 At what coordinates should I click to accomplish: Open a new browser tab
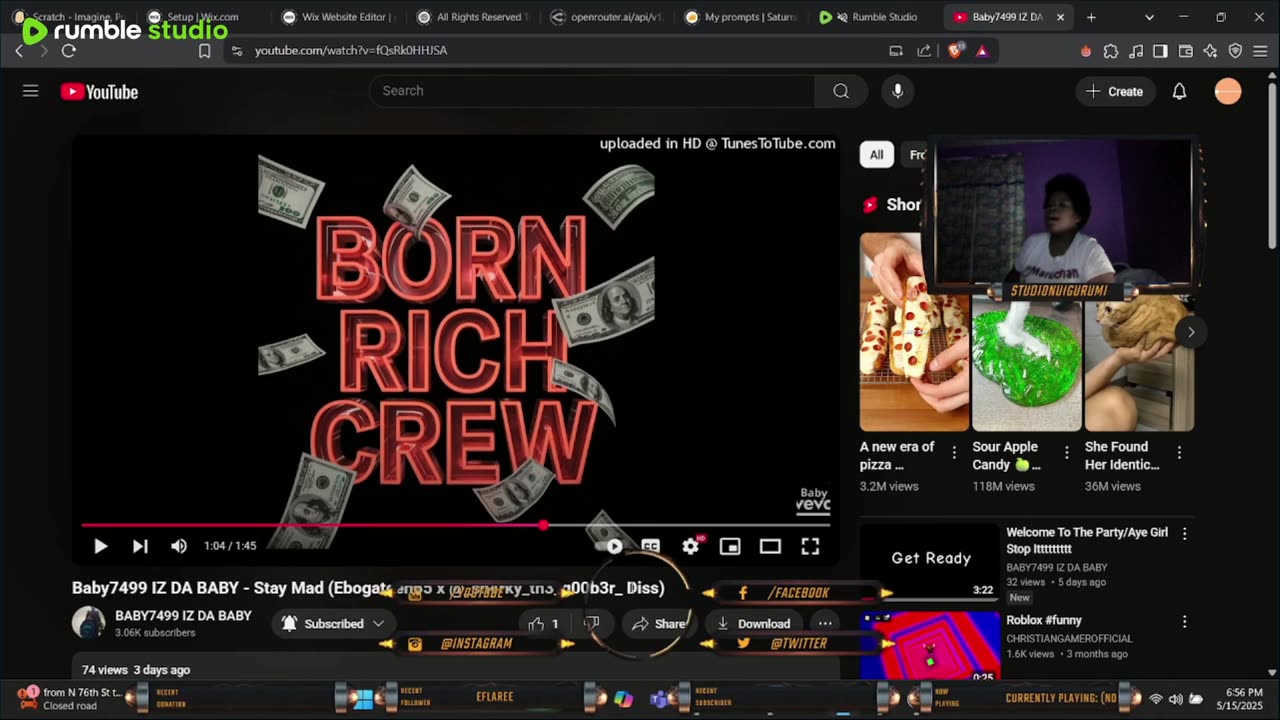click(x=1091, y=17)
